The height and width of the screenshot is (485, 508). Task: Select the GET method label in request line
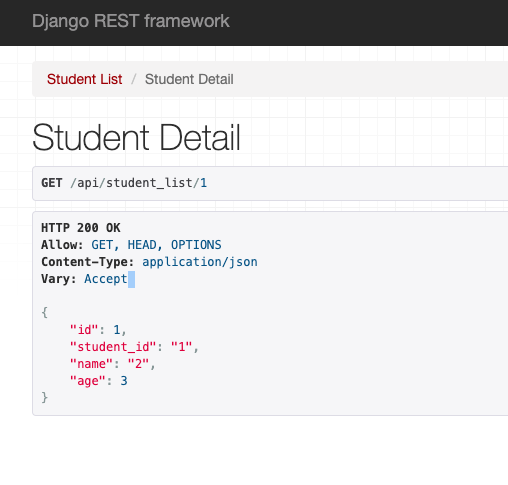(x=52, y=183)
